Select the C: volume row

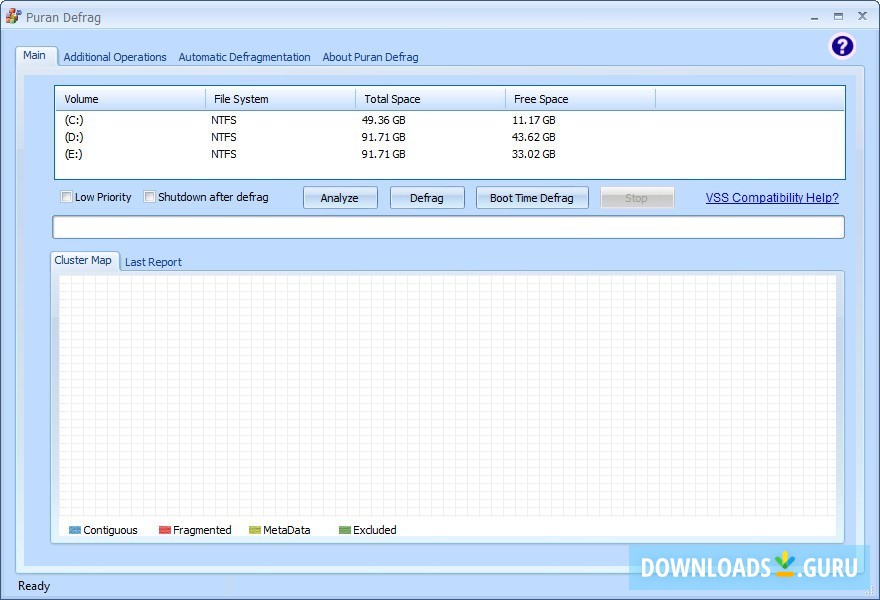[x=74, y=120]
